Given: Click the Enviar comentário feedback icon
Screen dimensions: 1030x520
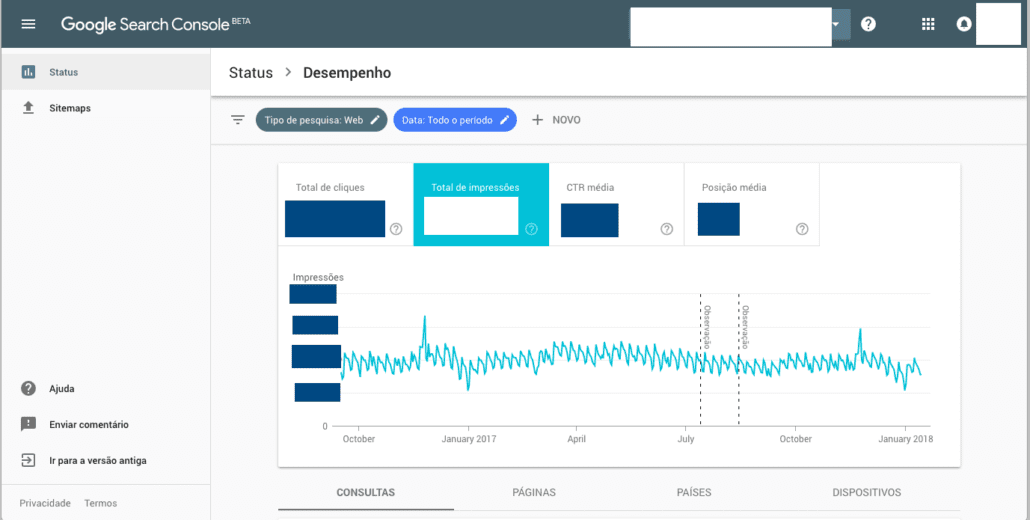Looking at the screenshot, I should point(28,425).
